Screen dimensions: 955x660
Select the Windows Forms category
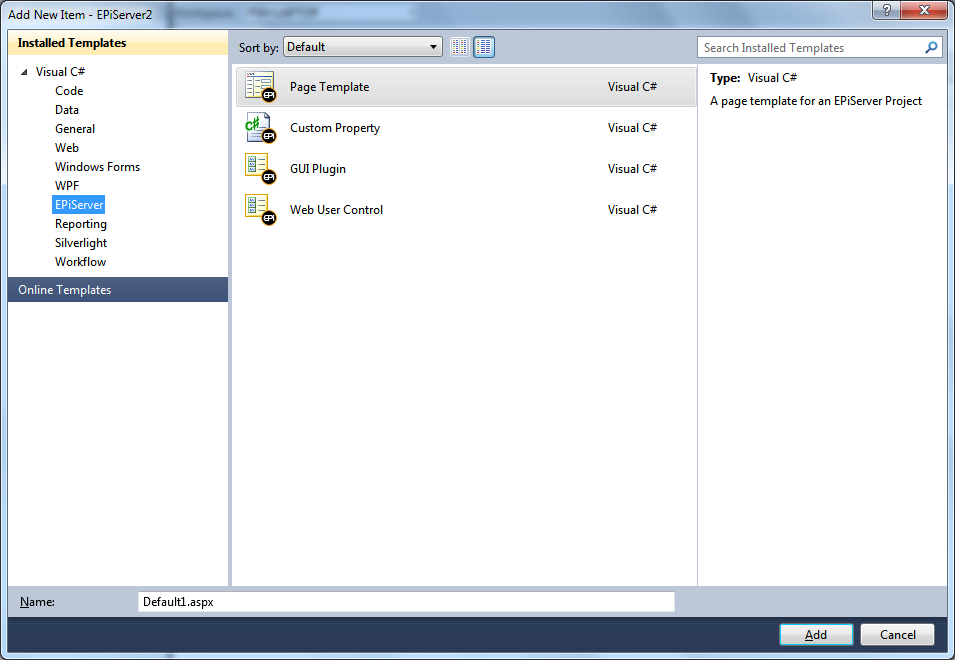point(97,167)
